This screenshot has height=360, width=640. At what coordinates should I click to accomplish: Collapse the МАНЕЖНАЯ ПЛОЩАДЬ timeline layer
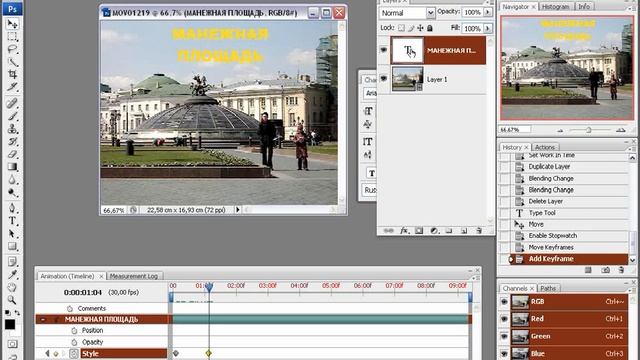point(43,319)
